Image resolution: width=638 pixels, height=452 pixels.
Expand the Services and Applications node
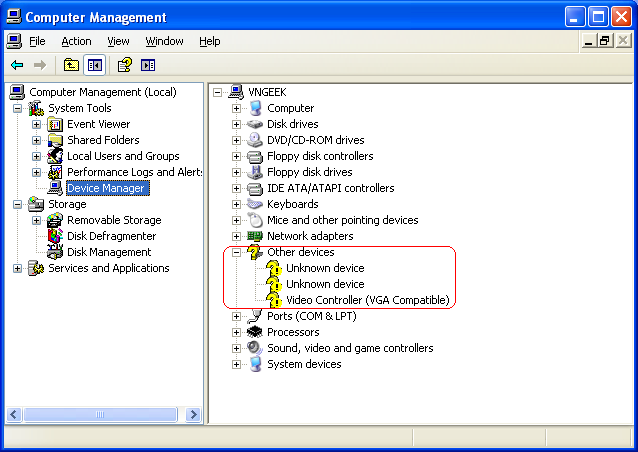pos(17,269)
